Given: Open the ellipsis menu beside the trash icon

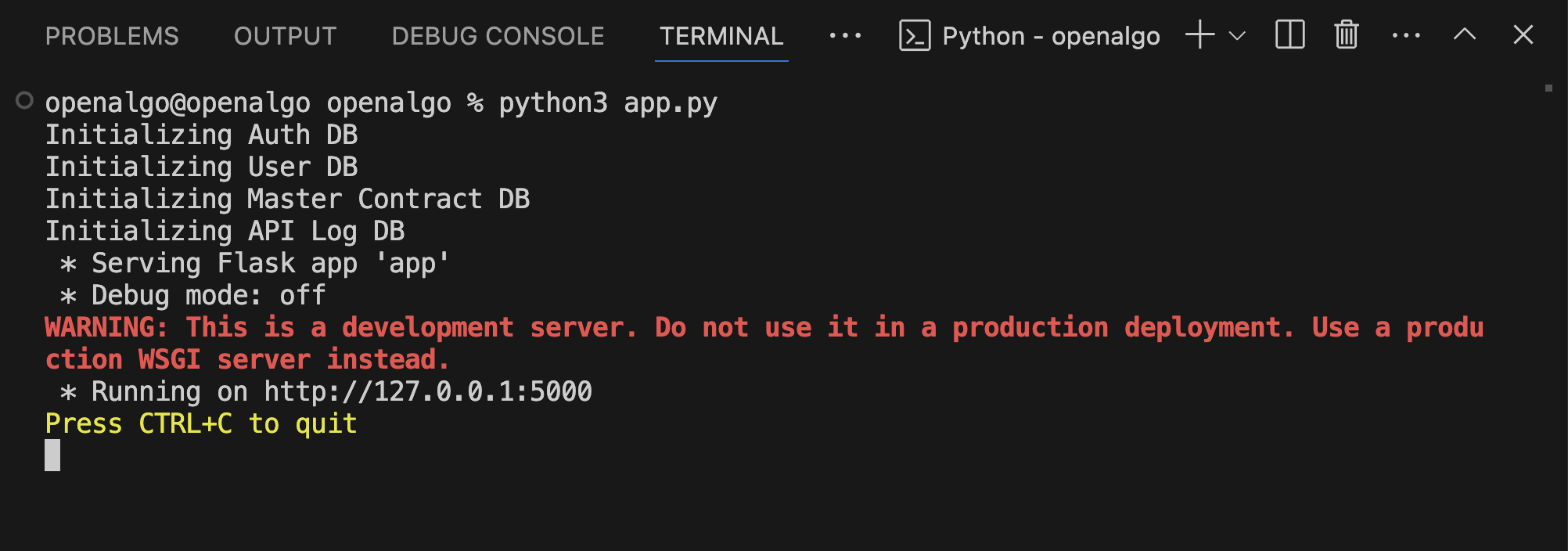Looking at the screenshot, I should click(x=1406, y=36).
